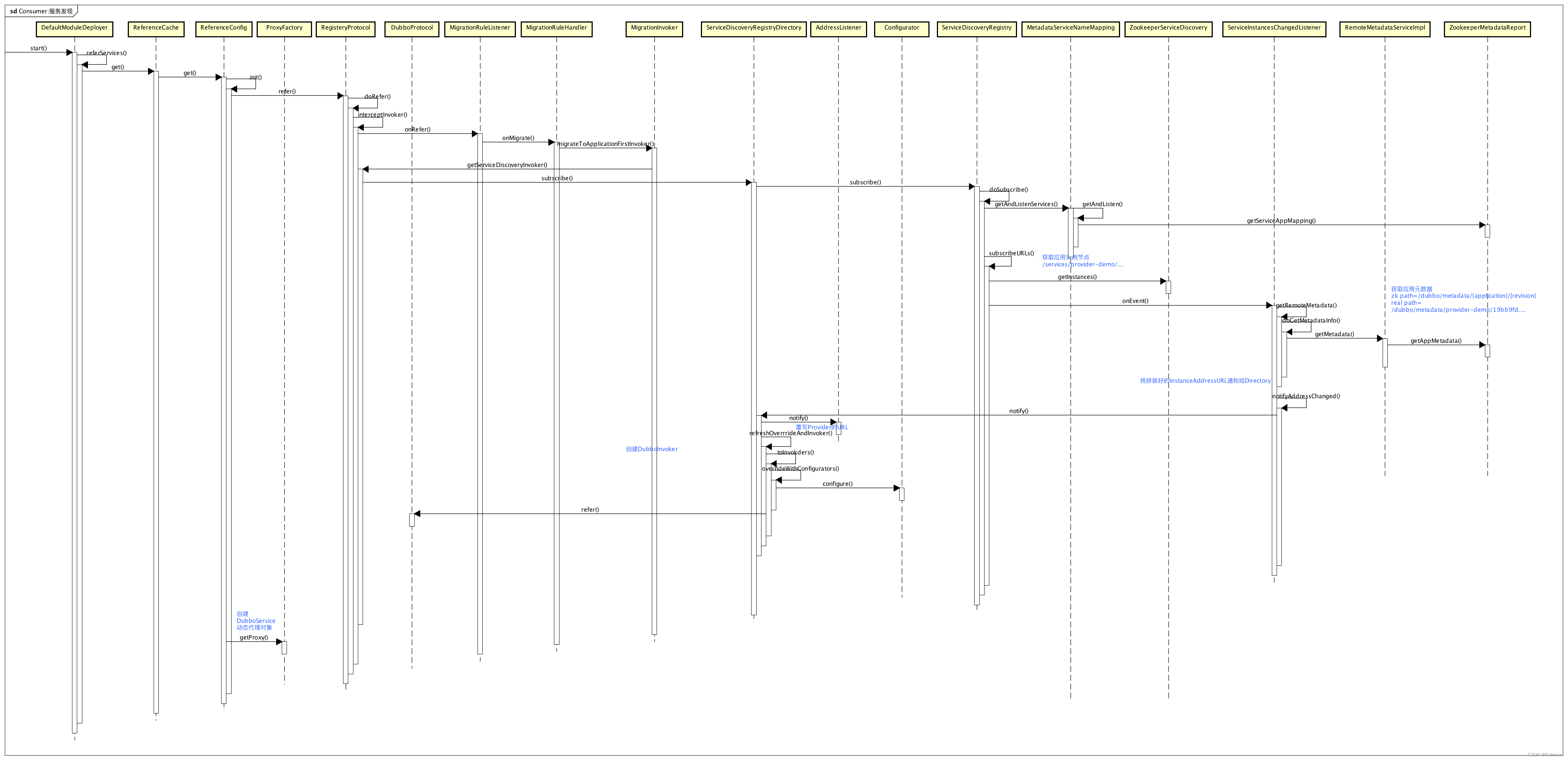The height and width of the screenshot is (760, 1568).
Task: Click the blue note '创建DubboInvoker'
Action: coord(652,449)
